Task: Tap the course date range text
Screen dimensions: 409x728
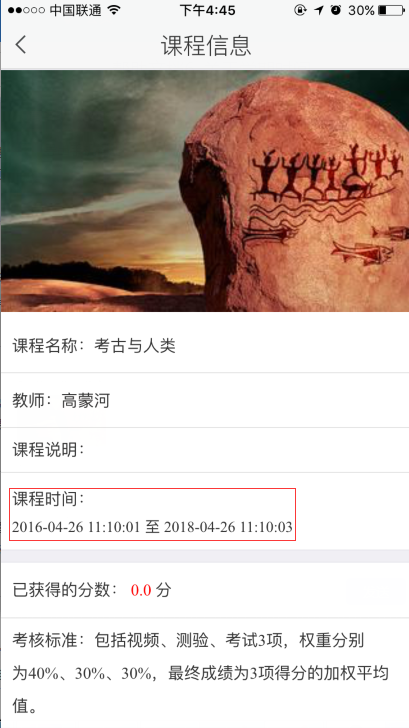Action: (x=152, y=527)
